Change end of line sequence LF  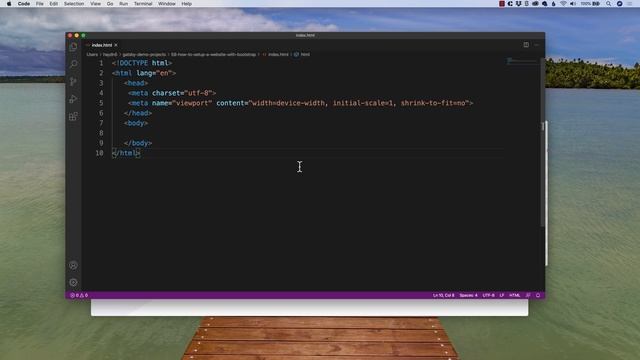(502, 295)
